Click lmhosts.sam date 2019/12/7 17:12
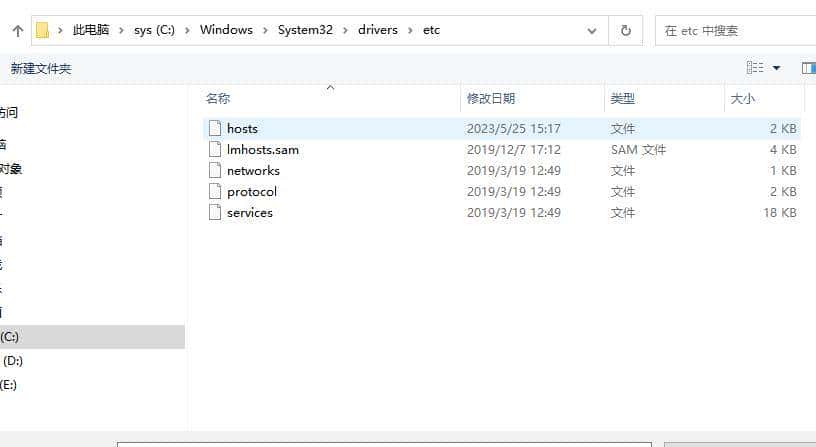This screenshot has height=447, width=816. (x=514, y=150)
